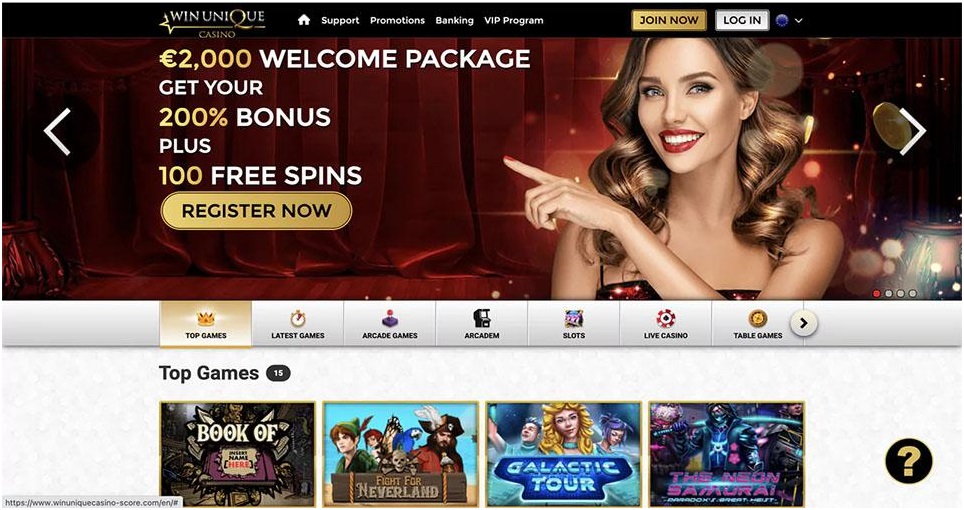Open the VIP Program menu item
Viewport: 964px width, 510px height.
coord(513,20)
